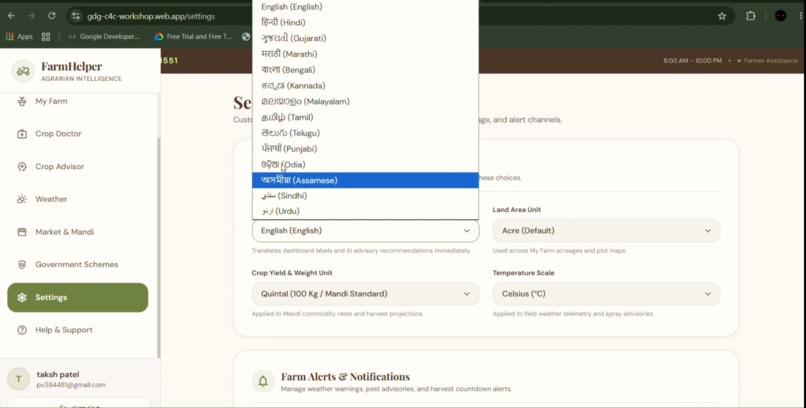The image size is (806, 408).
Task: Click the Government Schemes shield icon
Action: click(22, 264)
